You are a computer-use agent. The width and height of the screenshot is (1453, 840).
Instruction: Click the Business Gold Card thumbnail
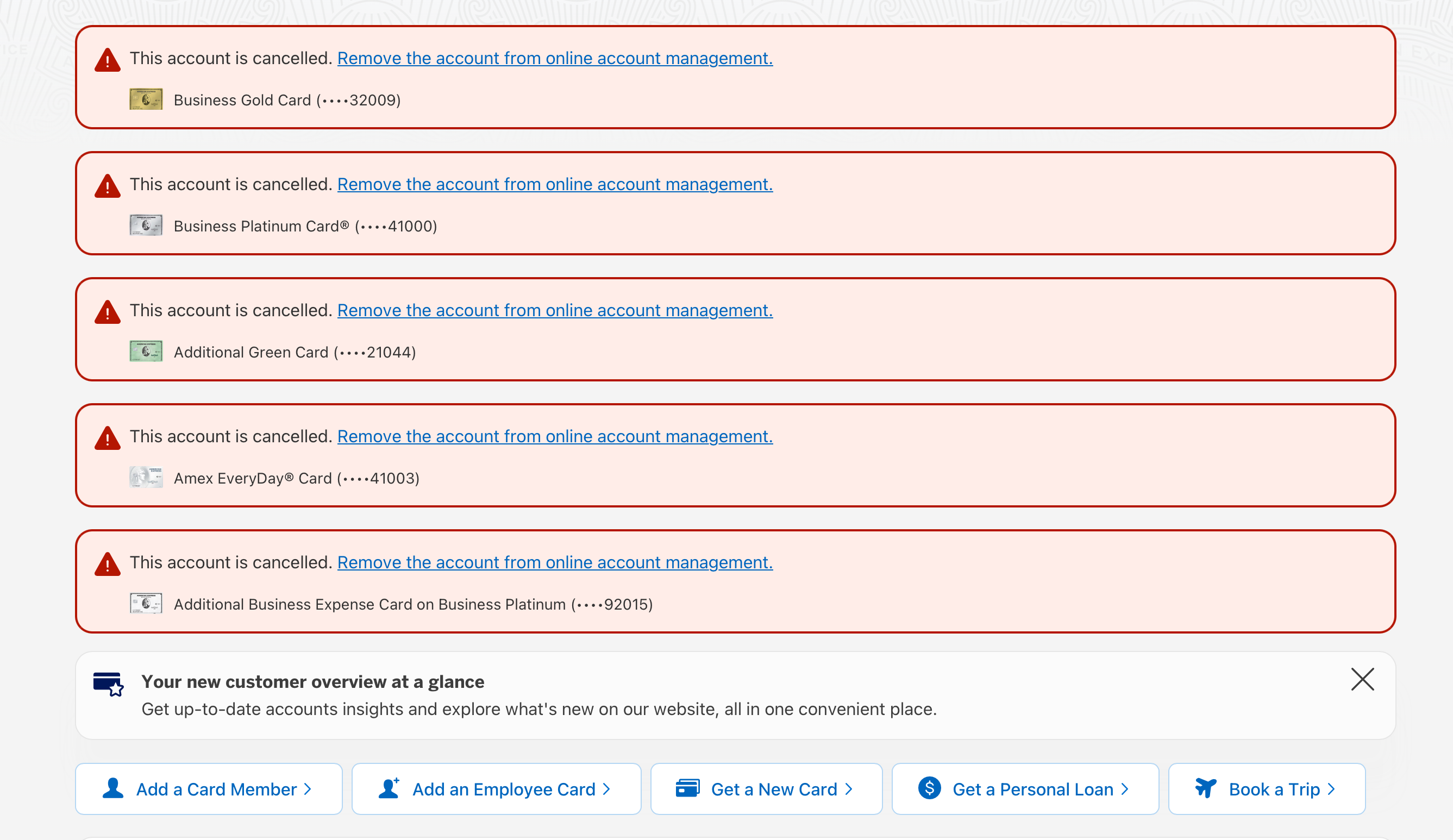coord(146,99)
